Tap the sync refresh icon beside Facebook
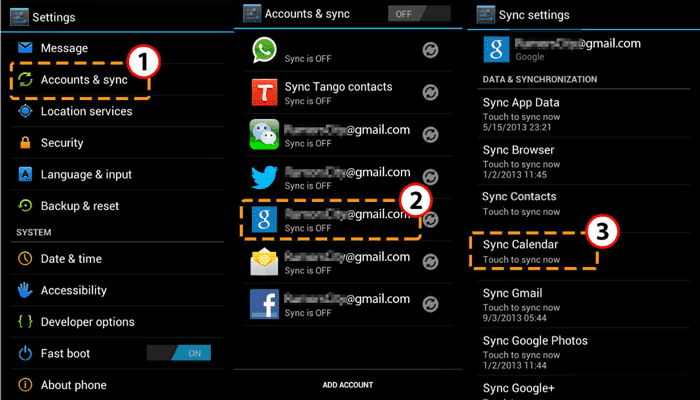The height and width of the screenshot is (400, 700). pos(430,304)
